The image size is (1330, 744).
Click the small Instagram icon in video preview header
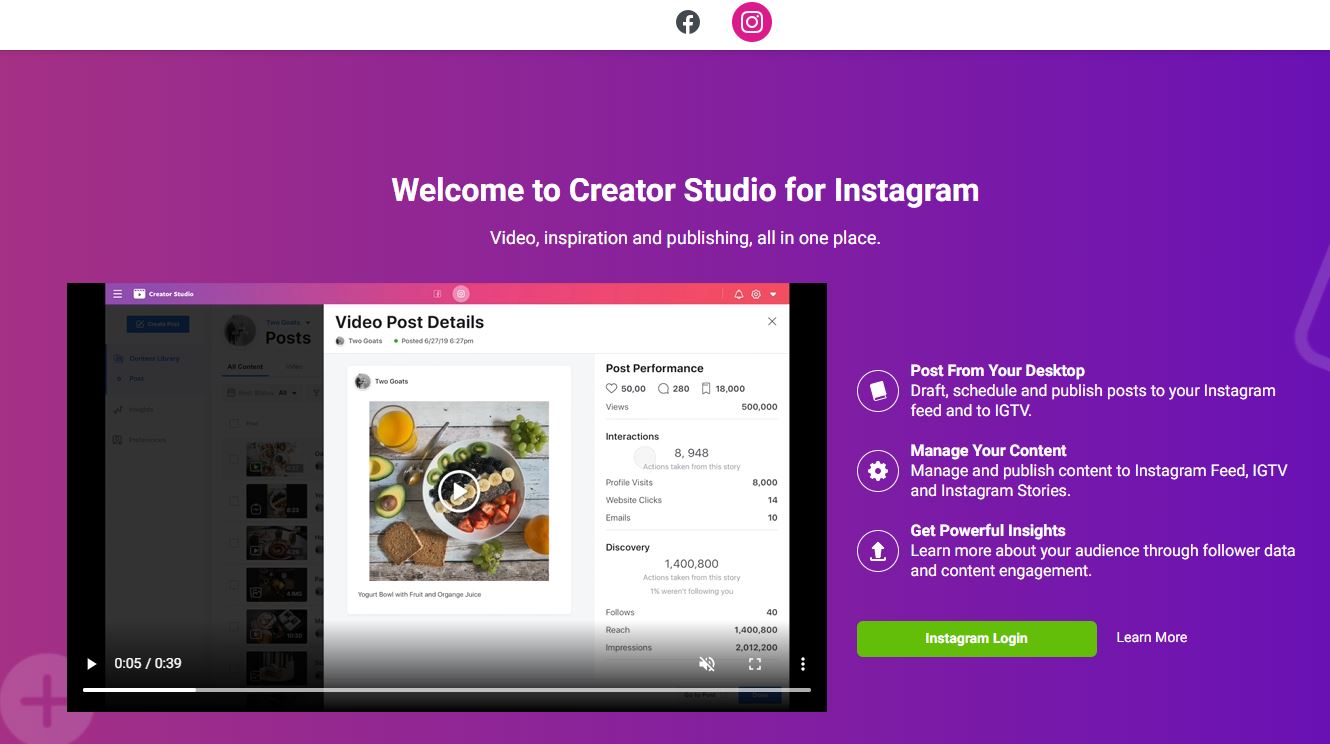(x=461, y=294)
